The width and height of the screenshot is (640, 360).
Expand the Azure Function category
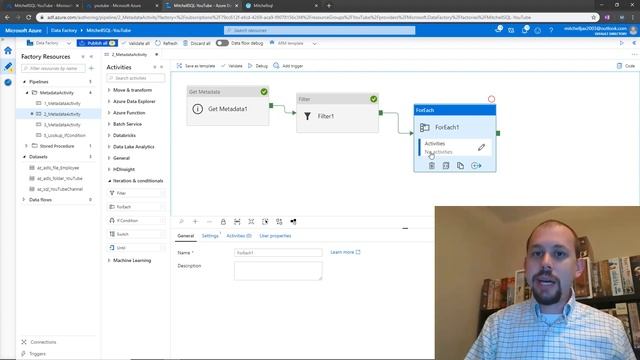129,113
